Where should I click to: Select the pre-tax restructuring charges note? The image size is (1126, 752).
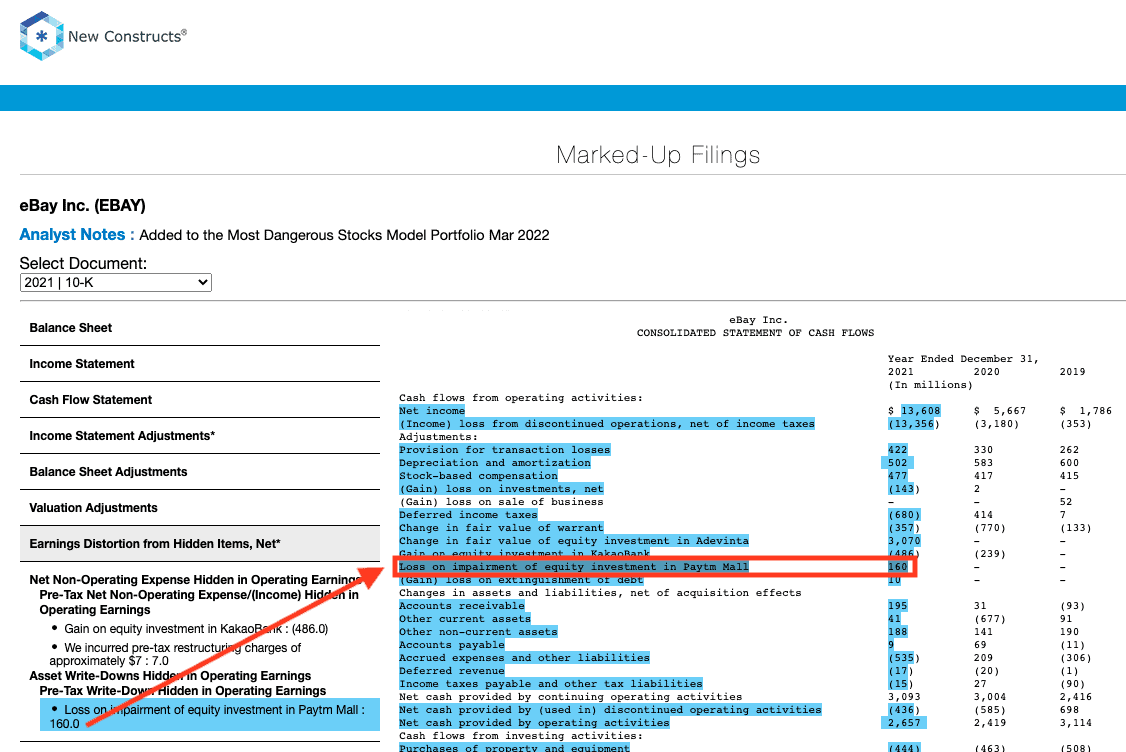[x=175, y=654]
